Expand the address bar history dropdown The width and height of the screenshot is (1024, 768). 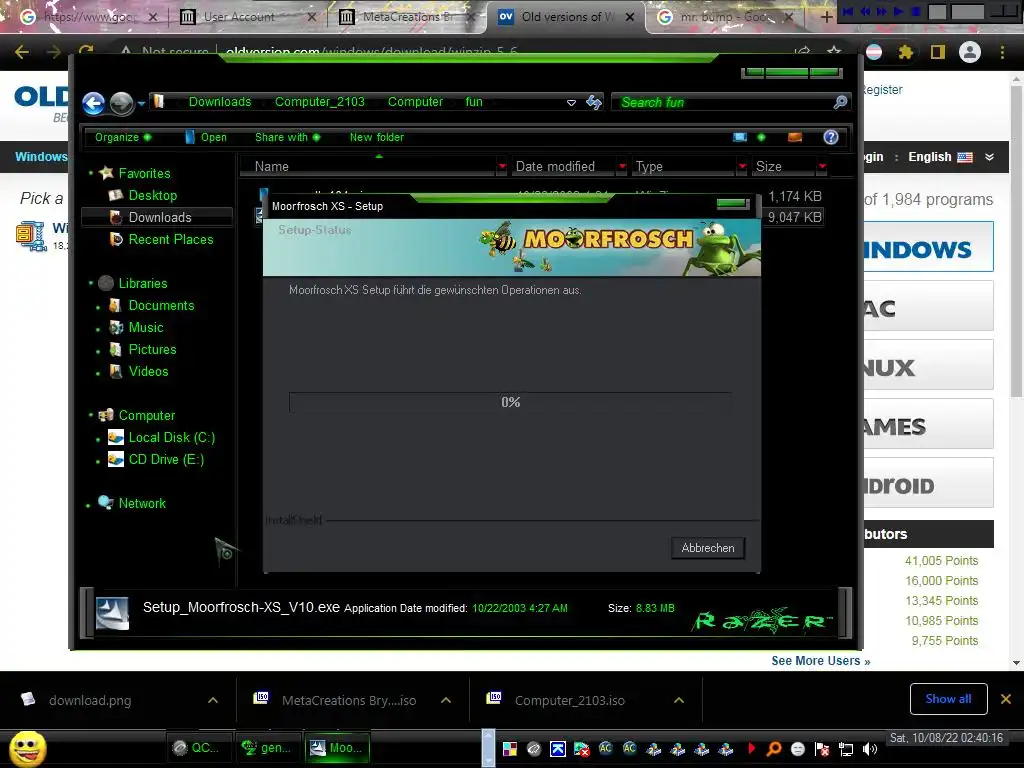point(571,103)
